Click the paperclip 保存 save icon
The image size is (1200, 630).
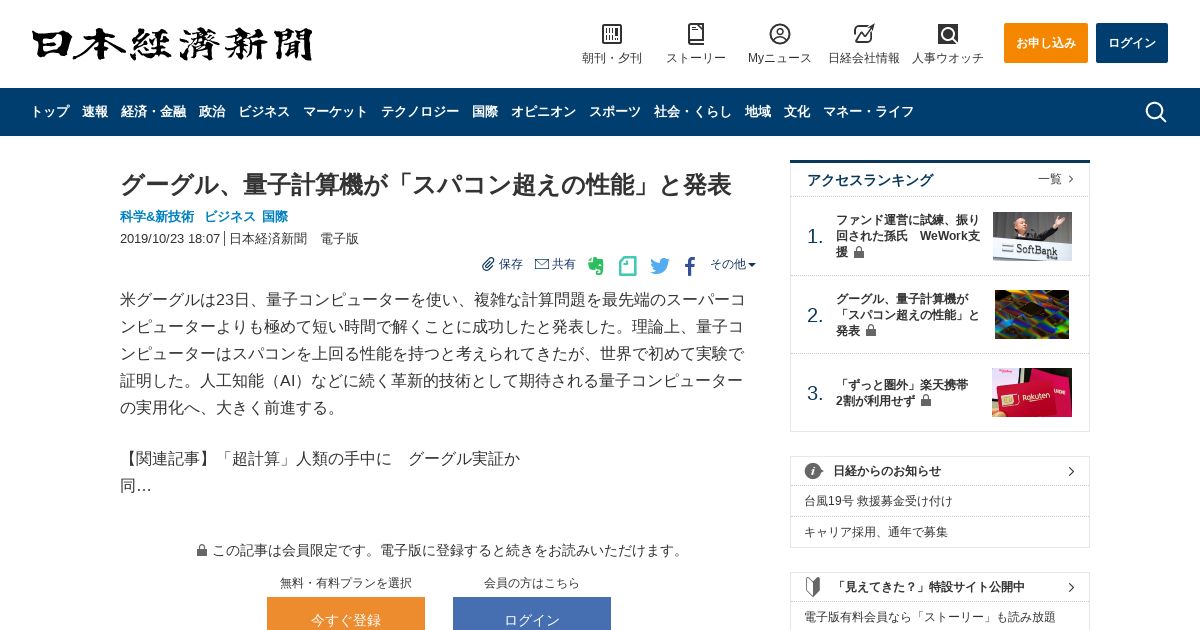click(488, 264)
